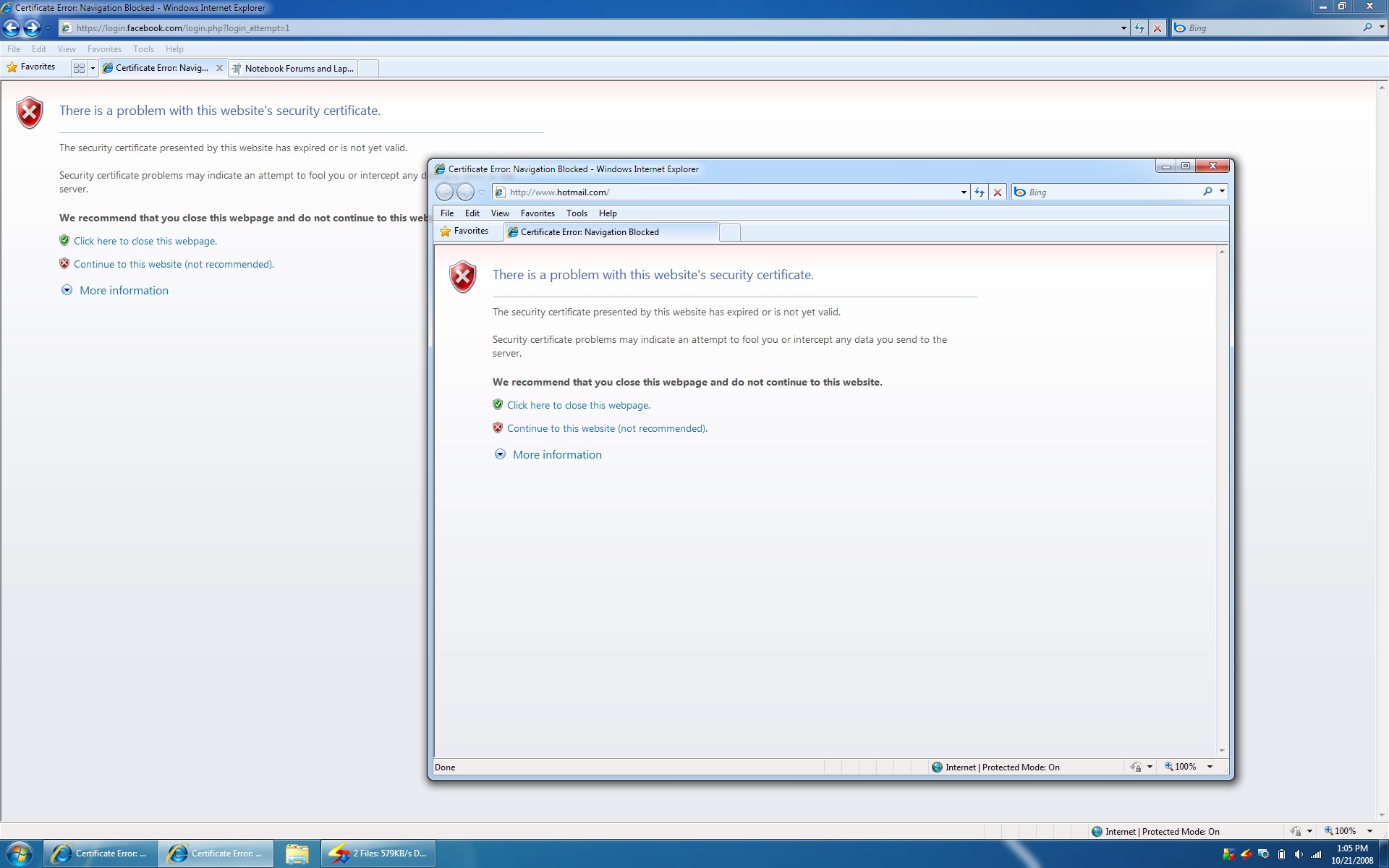The image size is (1389, 868).
Task: Open wireless network signal tray icon
Action: 1316,854
